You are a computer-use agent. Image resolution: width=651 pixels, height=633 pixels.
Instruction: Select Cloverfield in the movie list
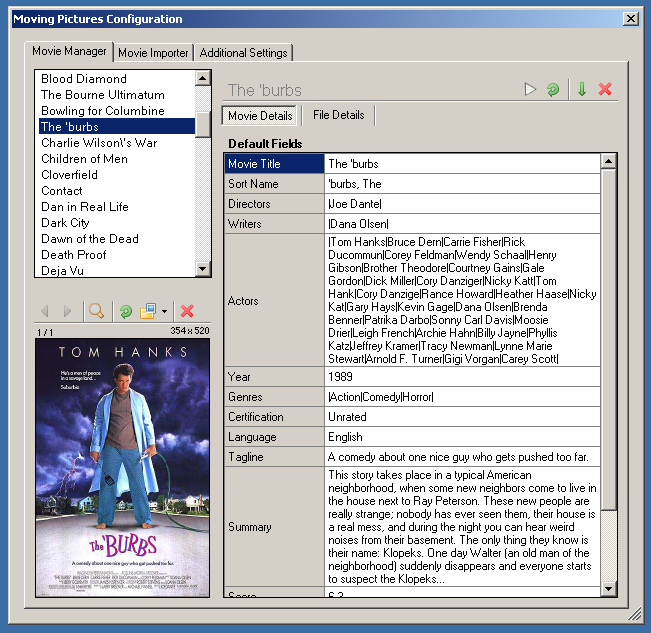tap(69, 175)
